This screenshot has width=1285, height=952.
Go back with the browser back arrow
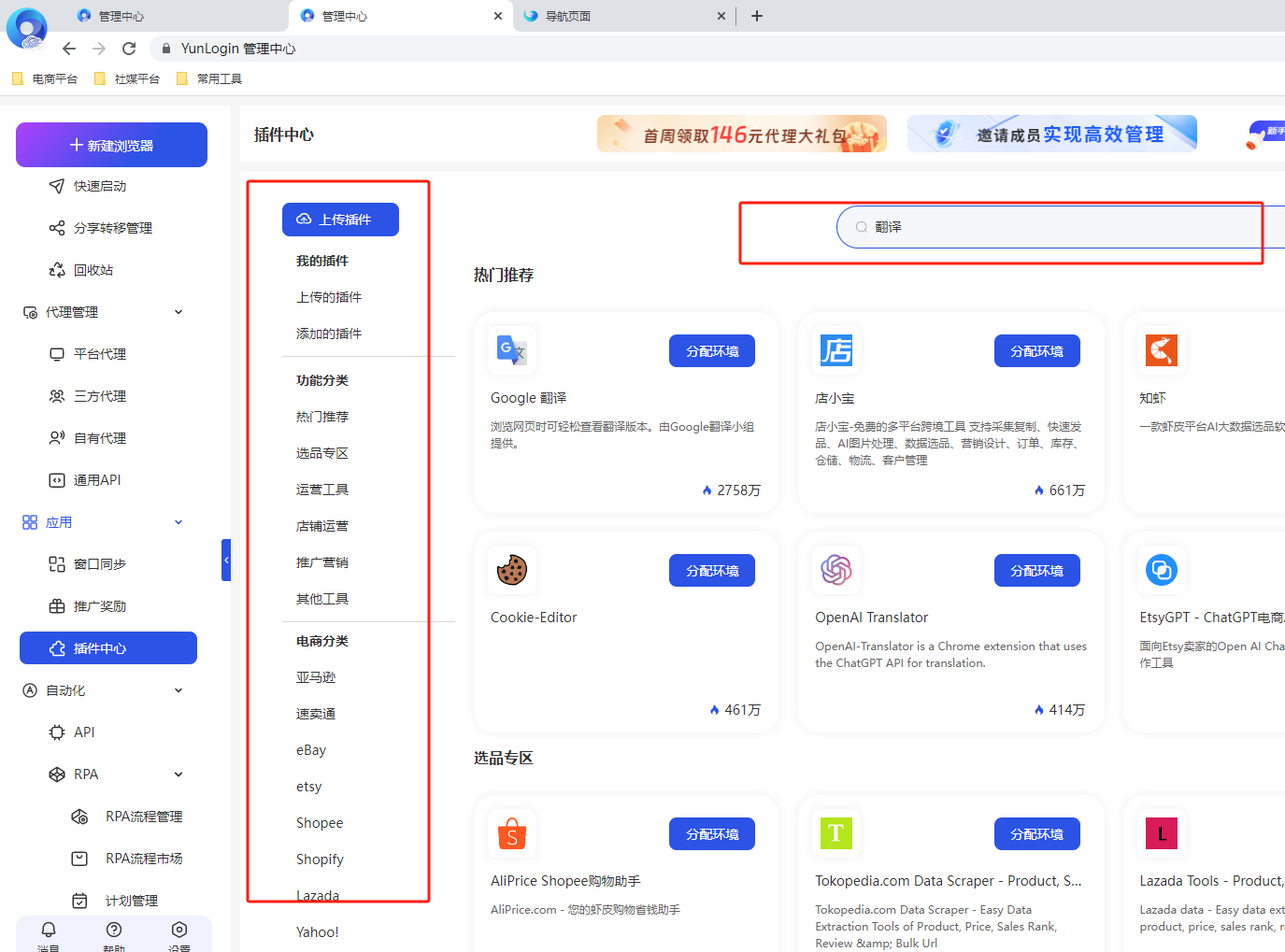pyautogui.click(x=69, y=49)
